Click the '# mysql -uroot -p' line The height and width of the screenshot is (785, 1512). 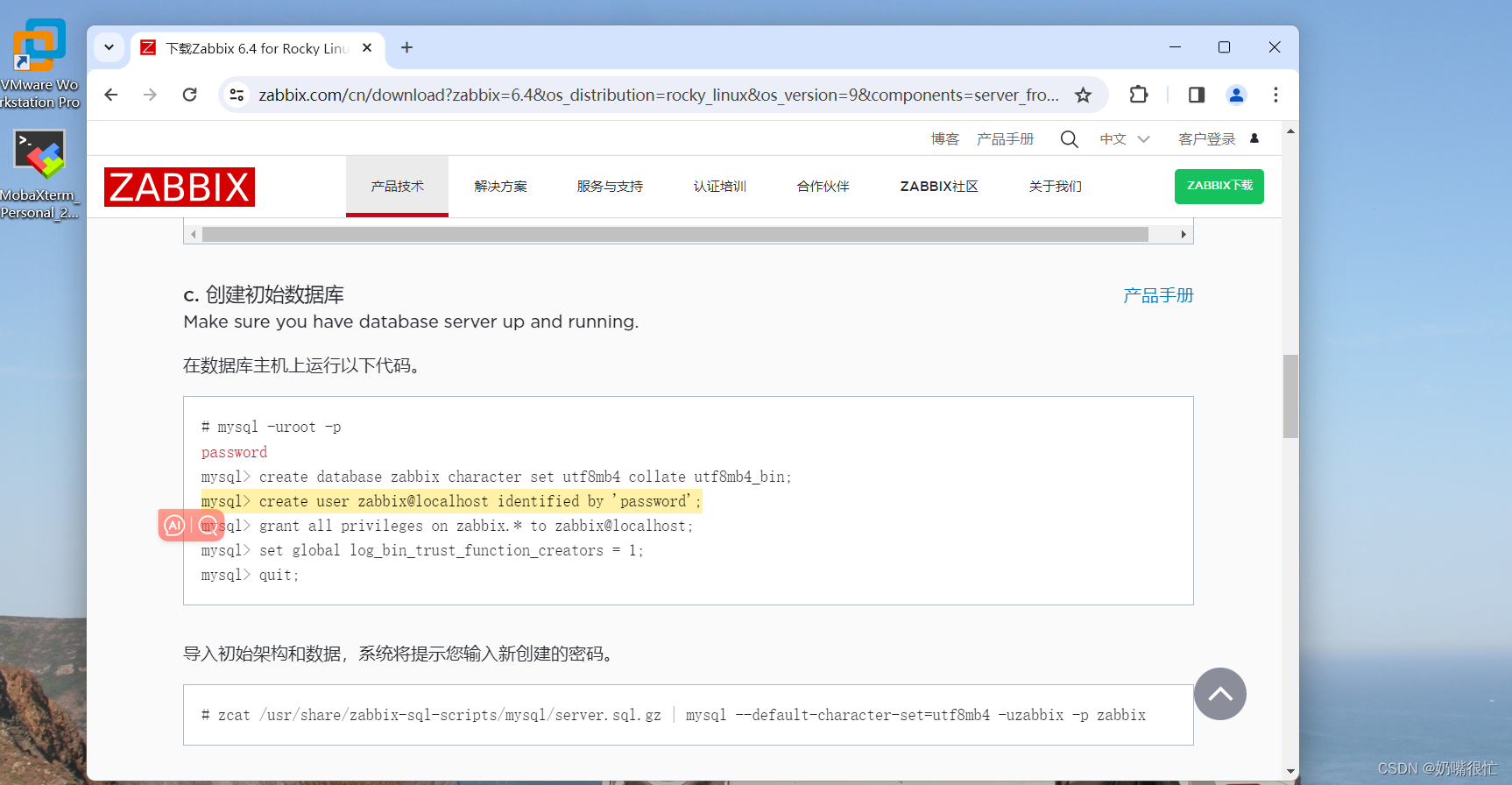(x=271, y=427)
